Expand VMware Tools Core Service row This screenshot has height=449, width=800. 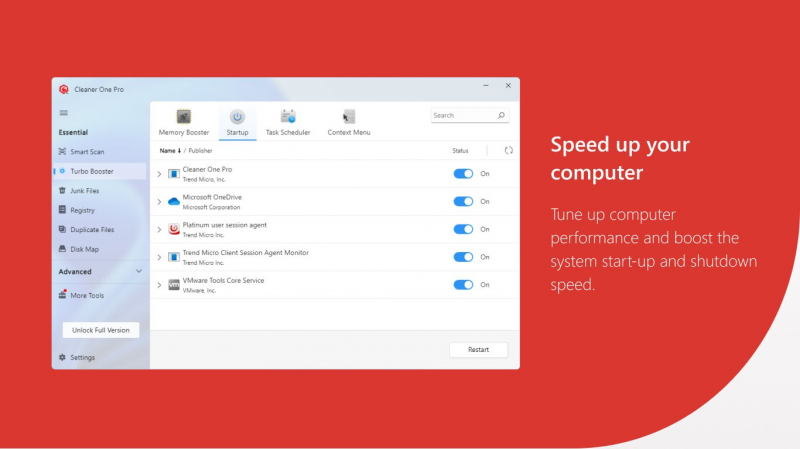pos(159,285)
